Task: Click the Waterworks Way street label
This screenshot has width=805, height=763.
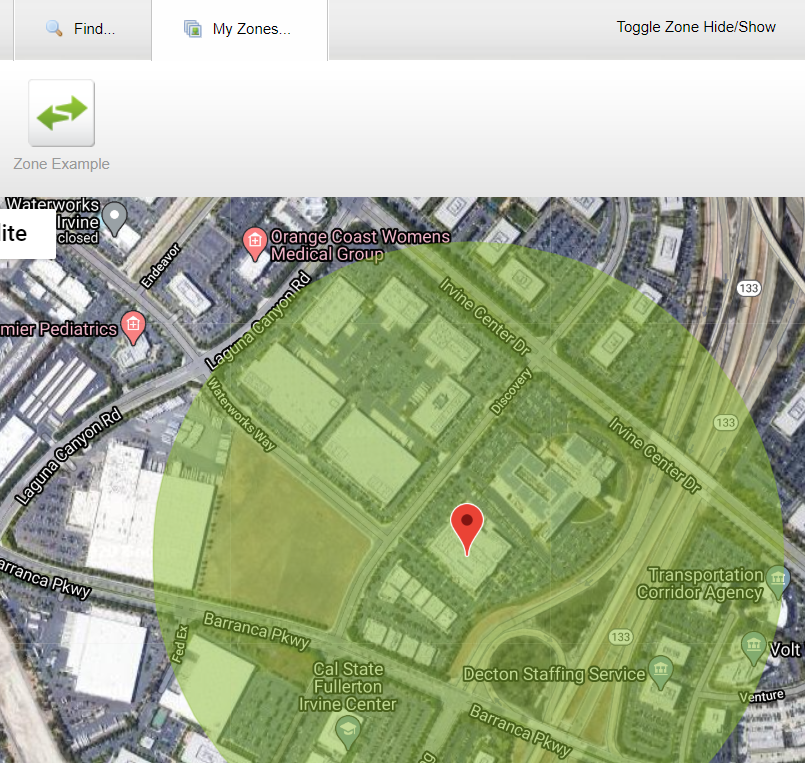Action: point(241,414)
